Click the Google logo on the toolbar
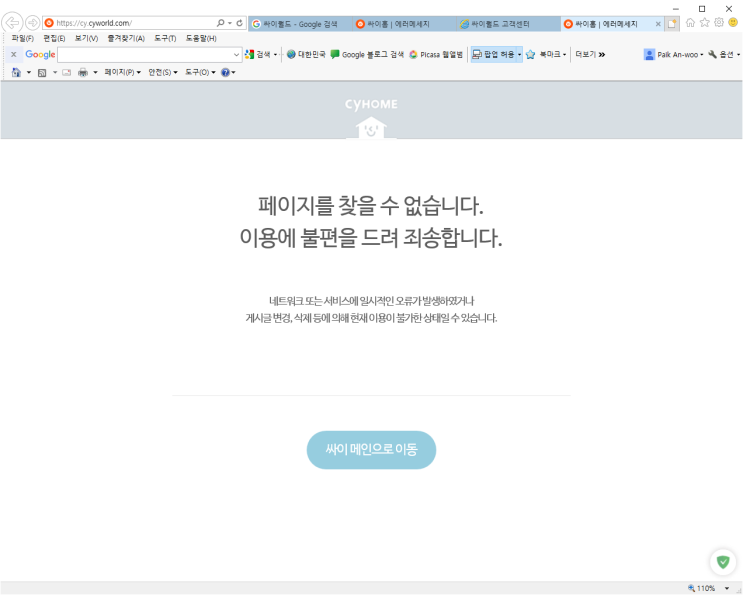This screenshot has height=595, width=743. click(x=40, y=54)
